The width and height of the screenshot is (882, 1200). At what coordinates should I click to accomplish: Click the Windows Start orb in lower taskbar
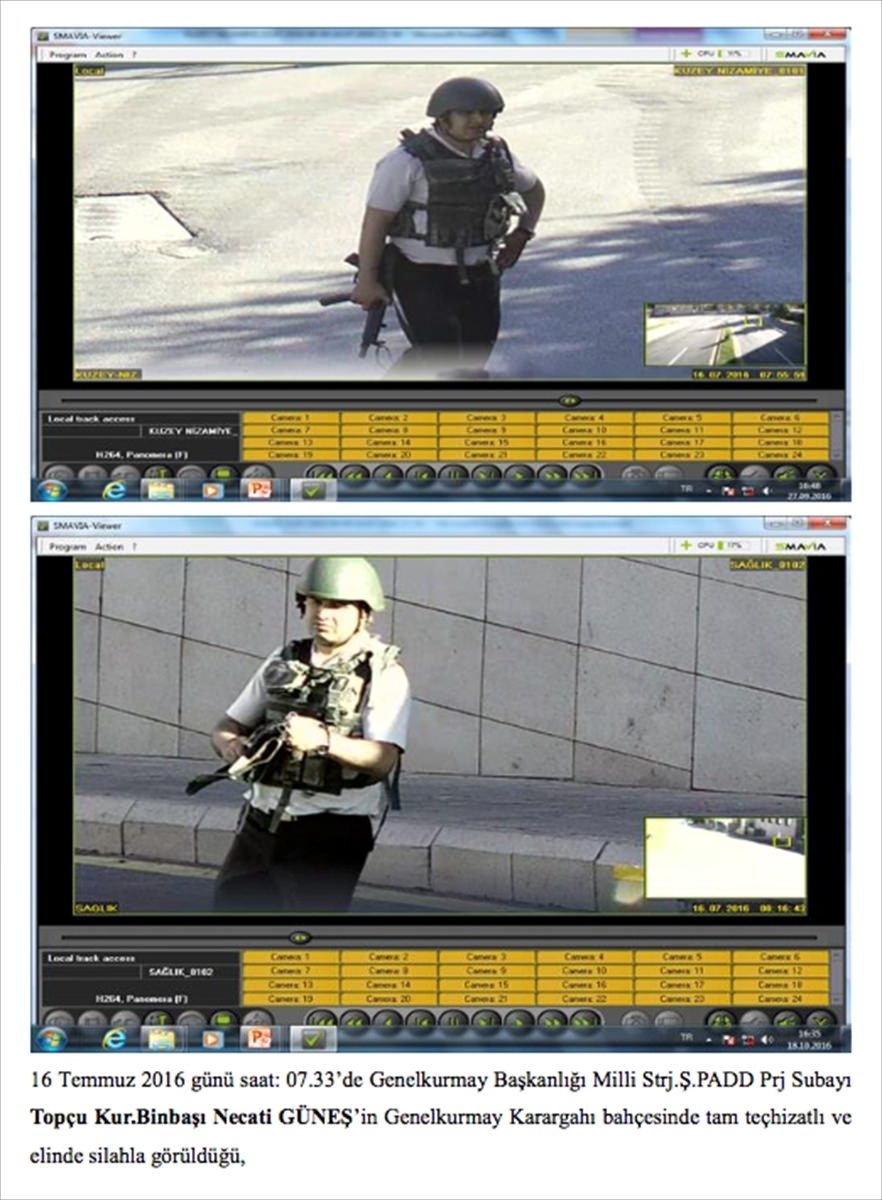click(x=52, y=1038)
